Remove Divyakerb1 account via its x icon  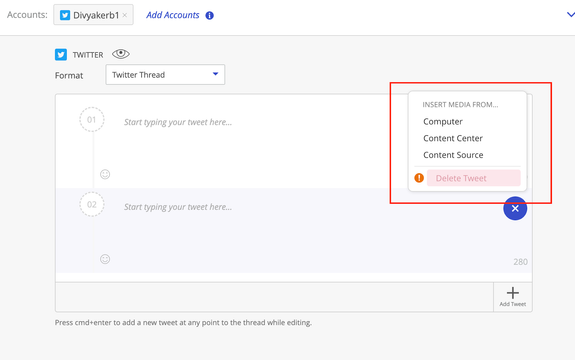coord(125,15)
